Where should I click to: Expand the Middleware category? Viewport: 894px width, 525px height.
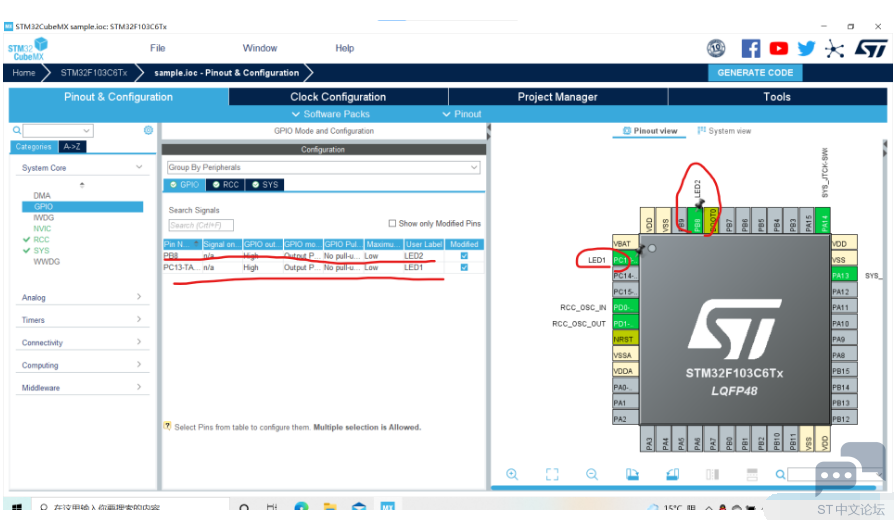[x=139, y=387]
